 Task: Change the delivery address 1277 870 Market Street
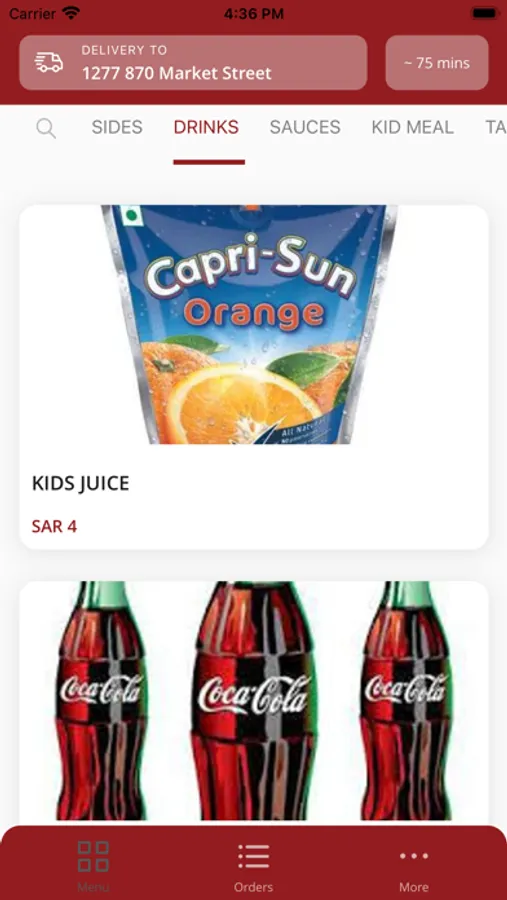[176, 73]
